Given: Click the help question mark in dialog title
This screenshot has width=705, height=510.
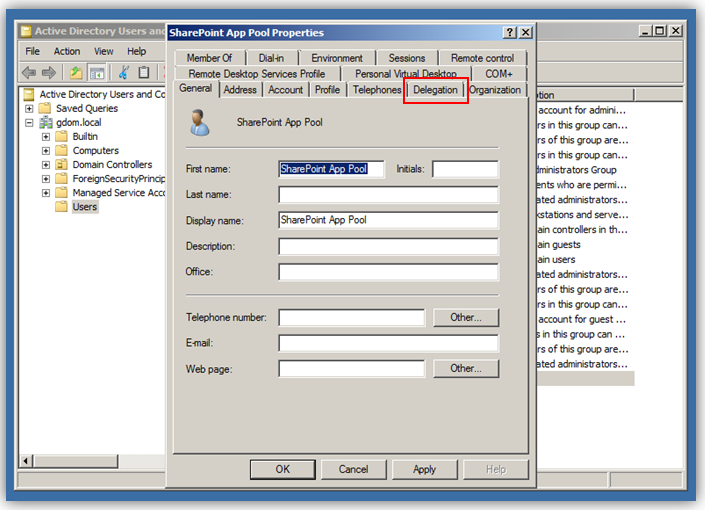Looking at the screenshot, I should click(509, 32).
